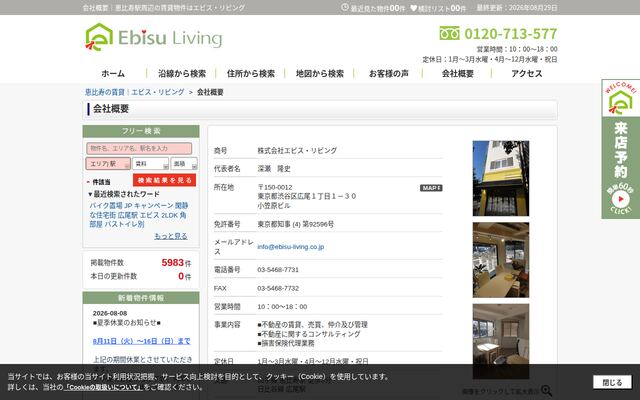Click the license number 東京都知事 (4) text

pyautogui.click(x=296, y=224)
